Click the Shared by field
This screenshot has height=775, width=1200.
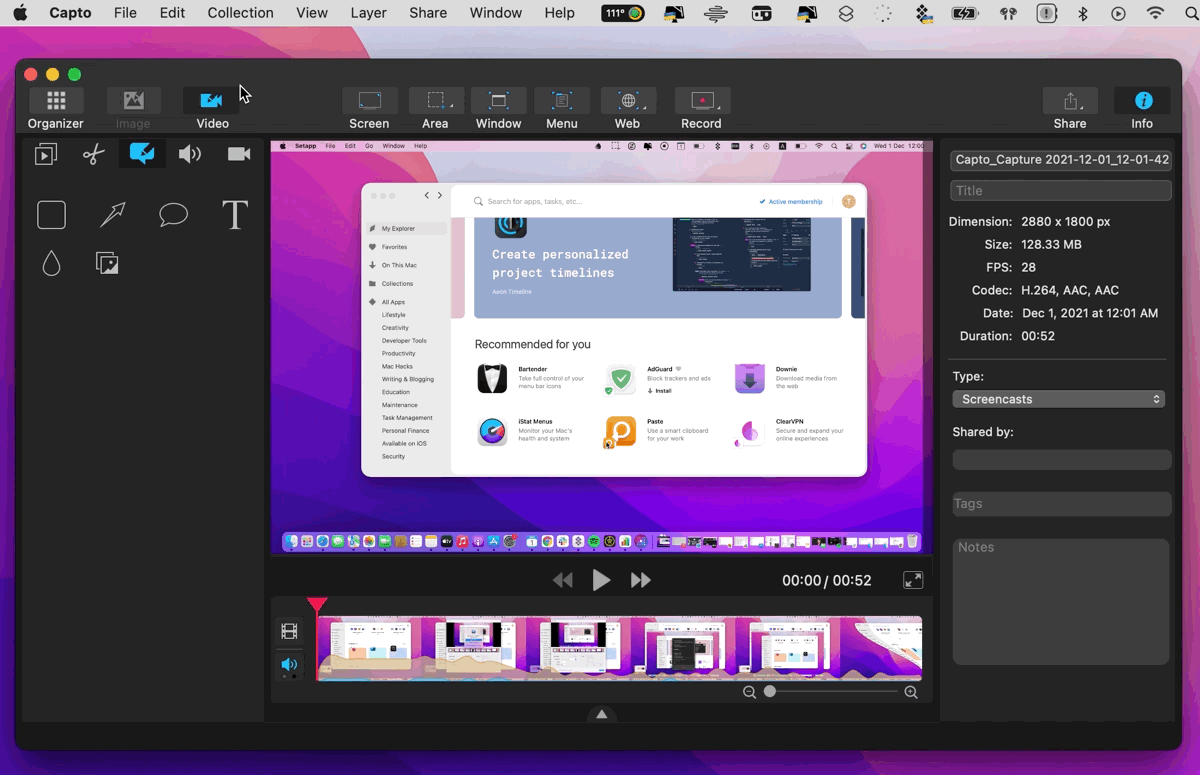click(1062, 459)
